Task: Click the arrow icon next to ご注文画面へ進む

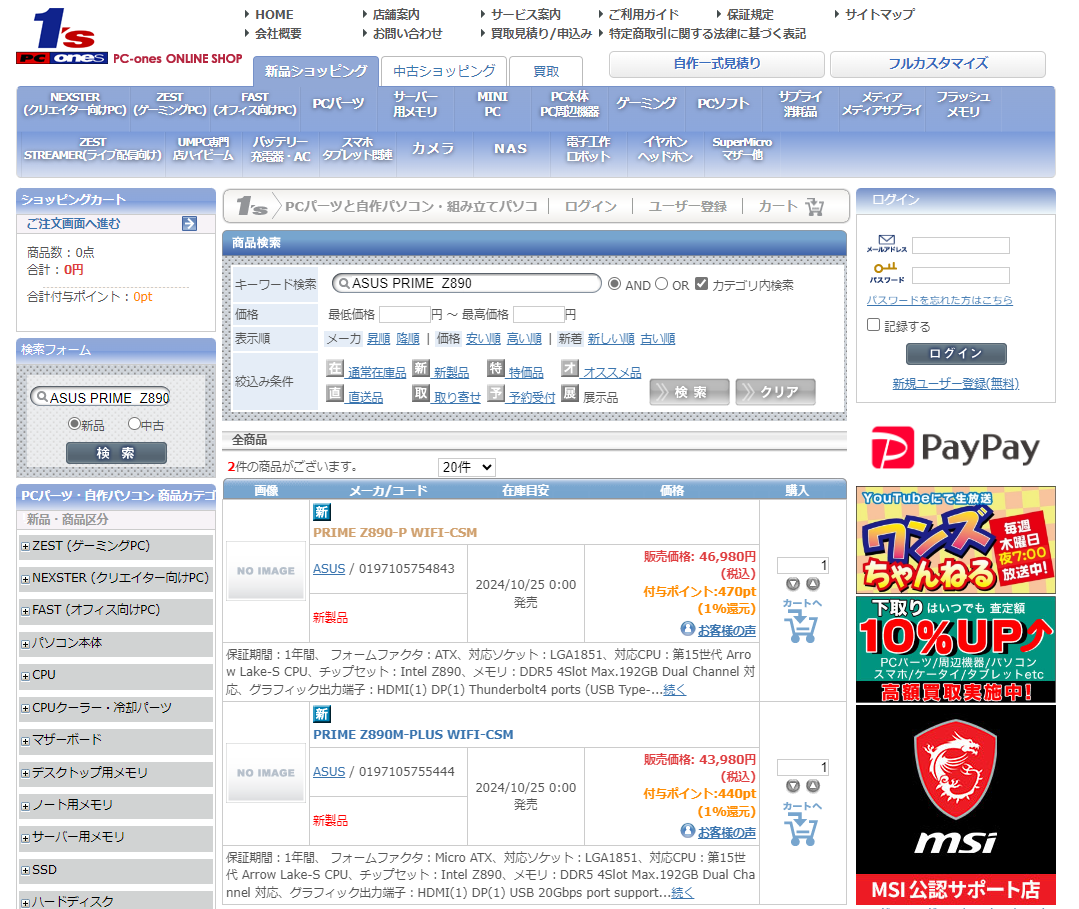Action: click(189, 224)
